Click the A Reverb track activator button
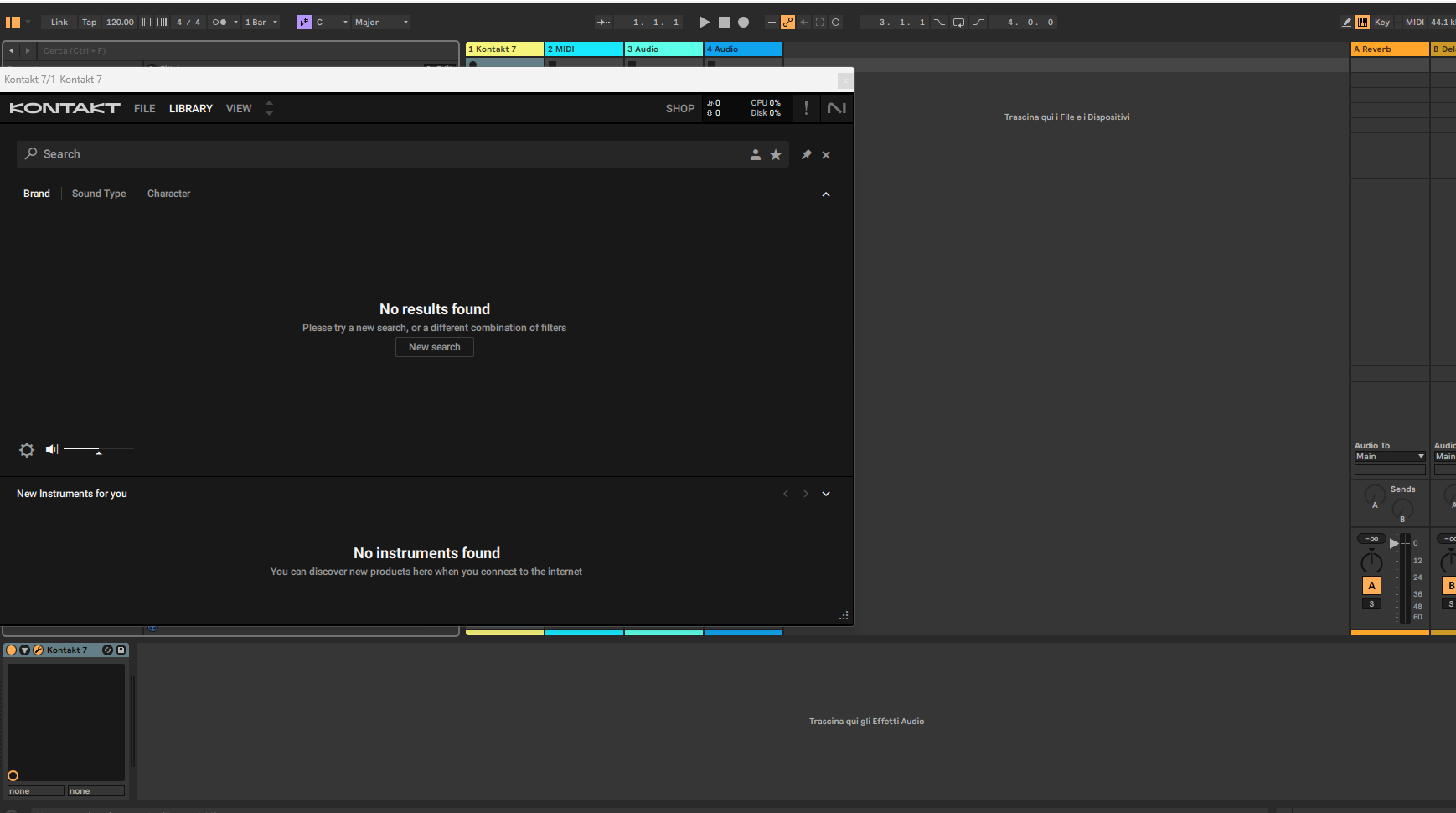The image size is (1456, 813). coord(1371,586)
